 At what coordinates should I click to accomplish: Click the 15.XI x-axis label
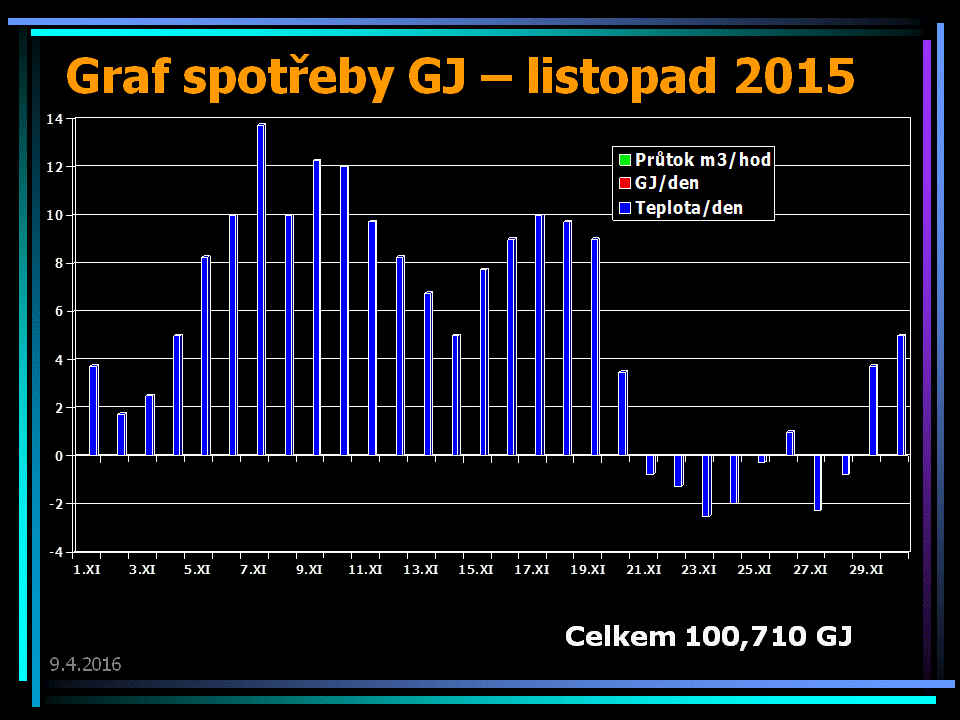click(x=476, y=570)
